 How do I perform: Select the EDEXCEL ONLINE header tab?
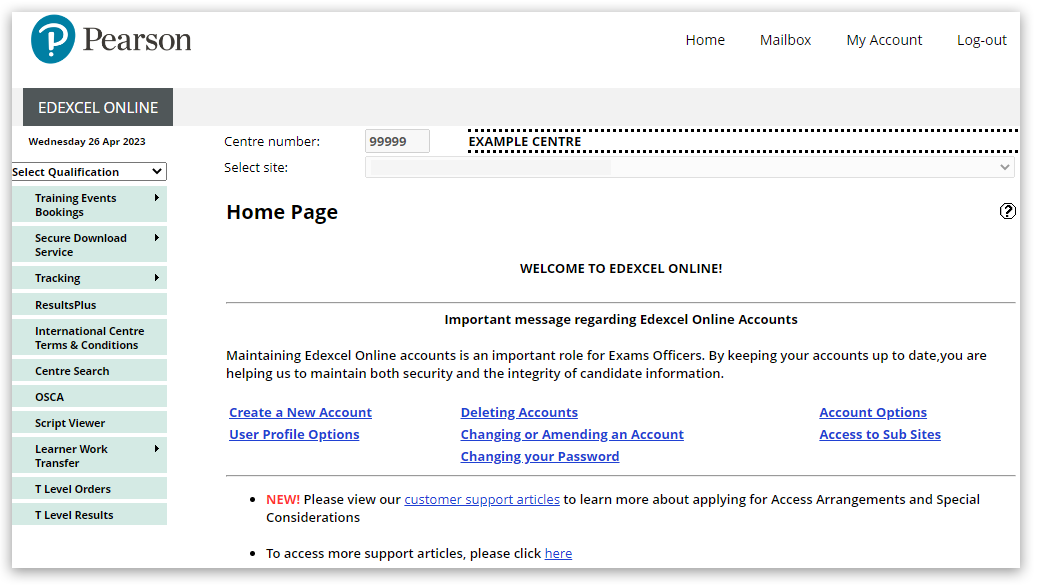[x=97, y=107]
